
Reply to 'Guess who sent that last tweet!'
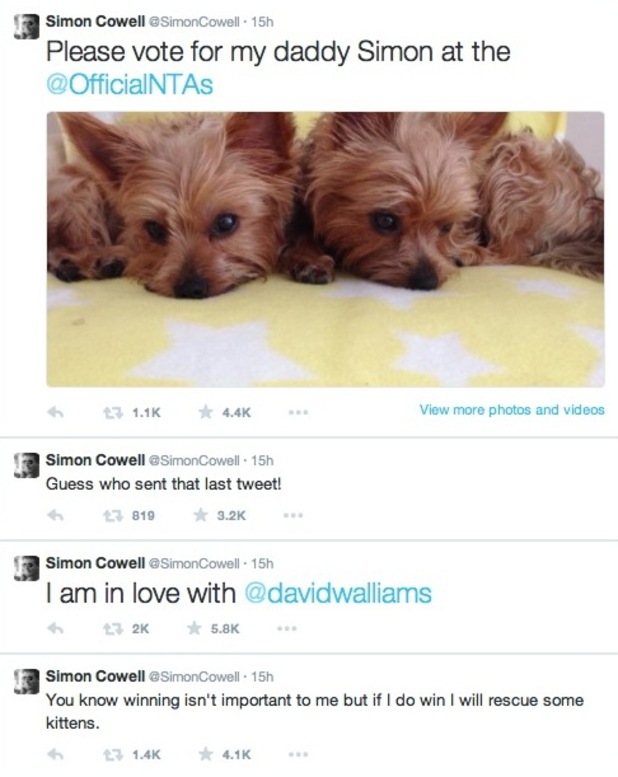55,515
